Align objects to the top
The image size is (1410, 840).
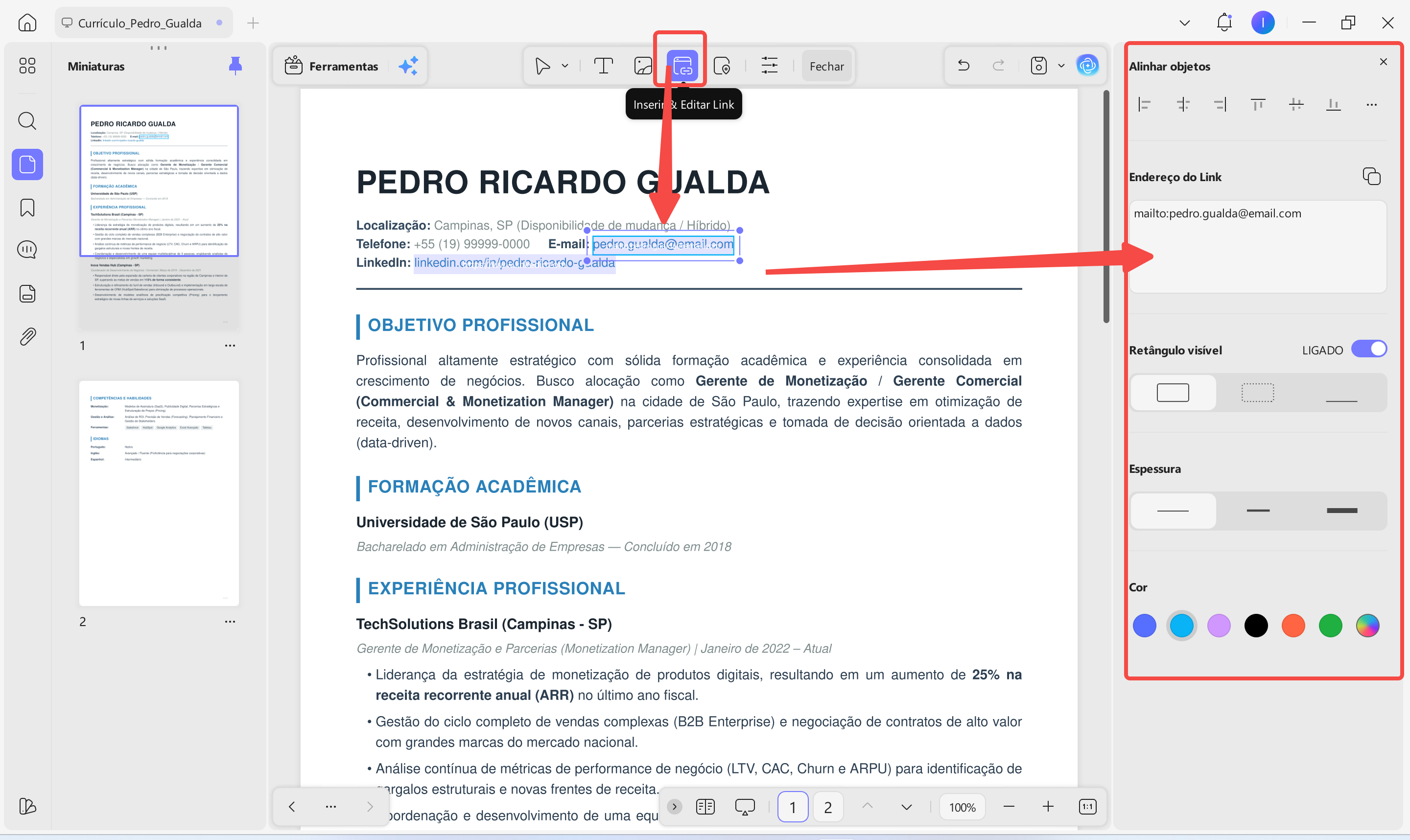click(1258, 105)
